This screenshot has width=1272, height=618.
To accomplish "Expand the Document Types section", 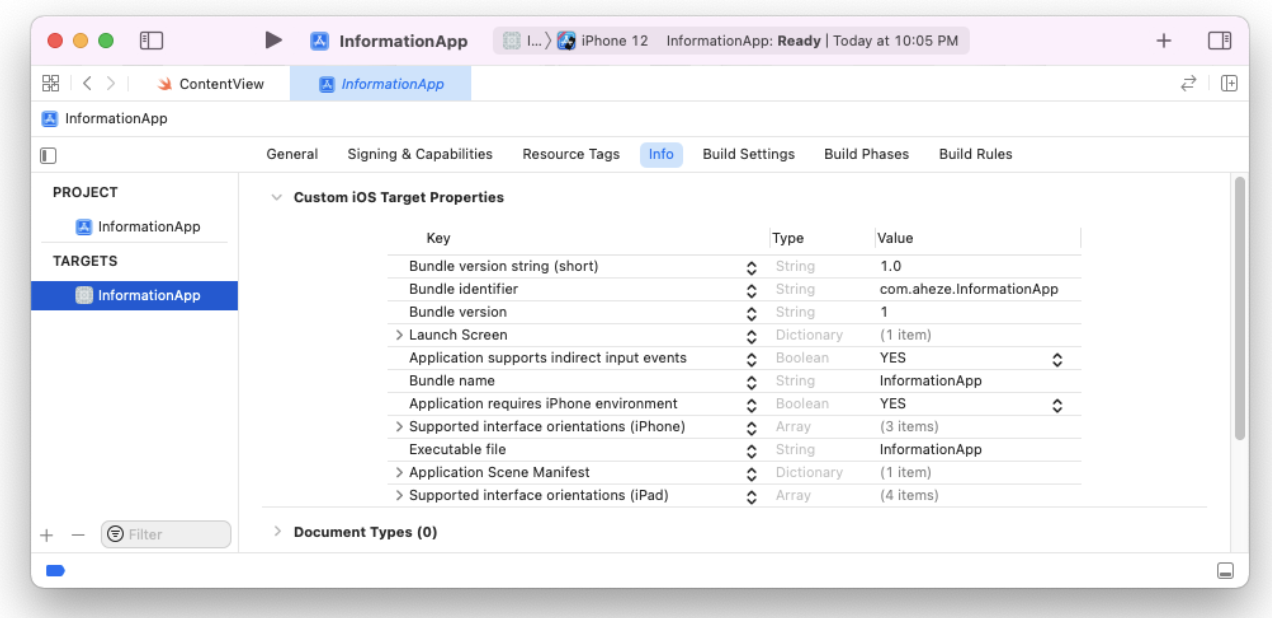I will tap(277, 532).
